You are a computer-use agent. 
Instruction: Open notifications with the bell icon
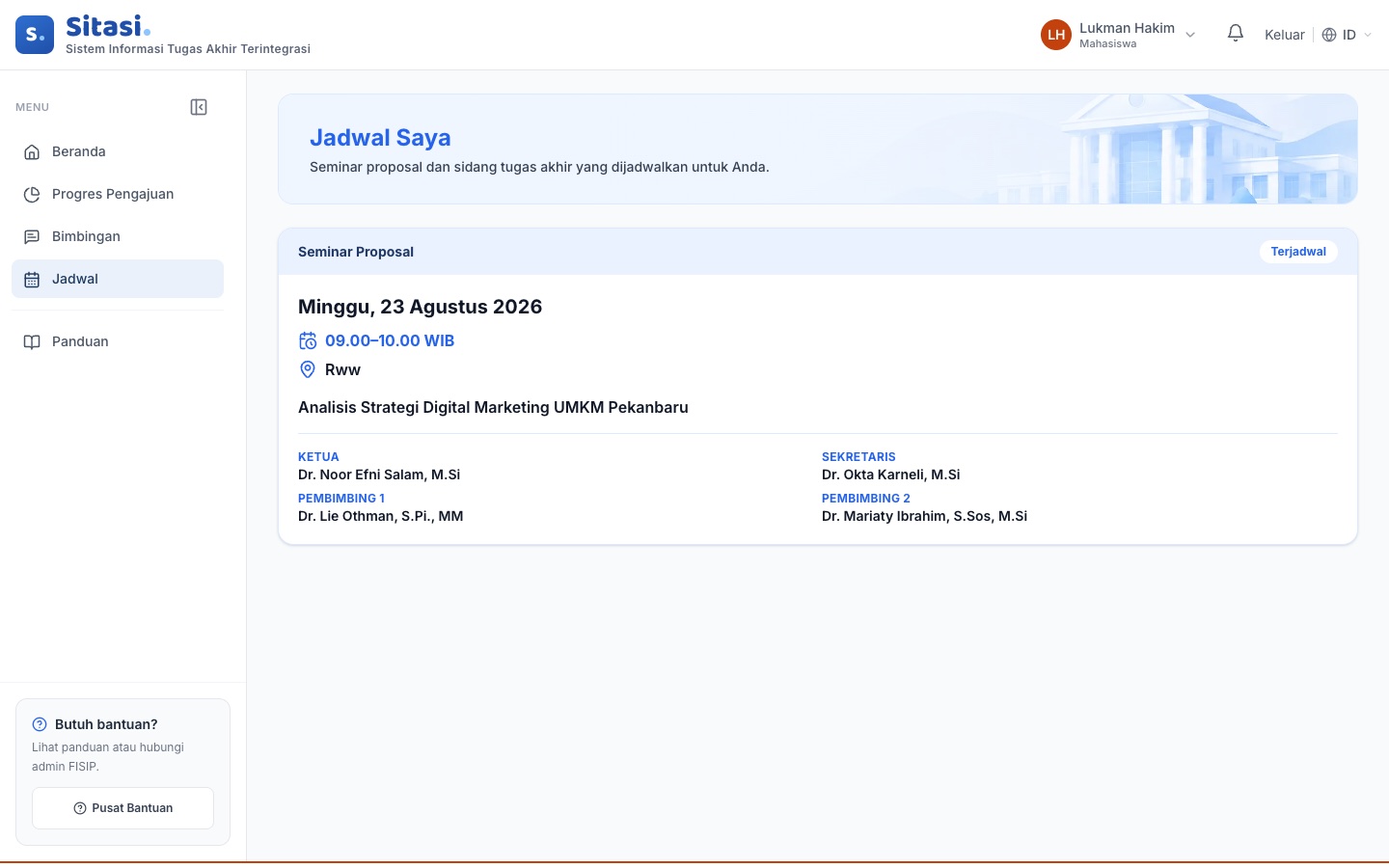[1236, 34]
